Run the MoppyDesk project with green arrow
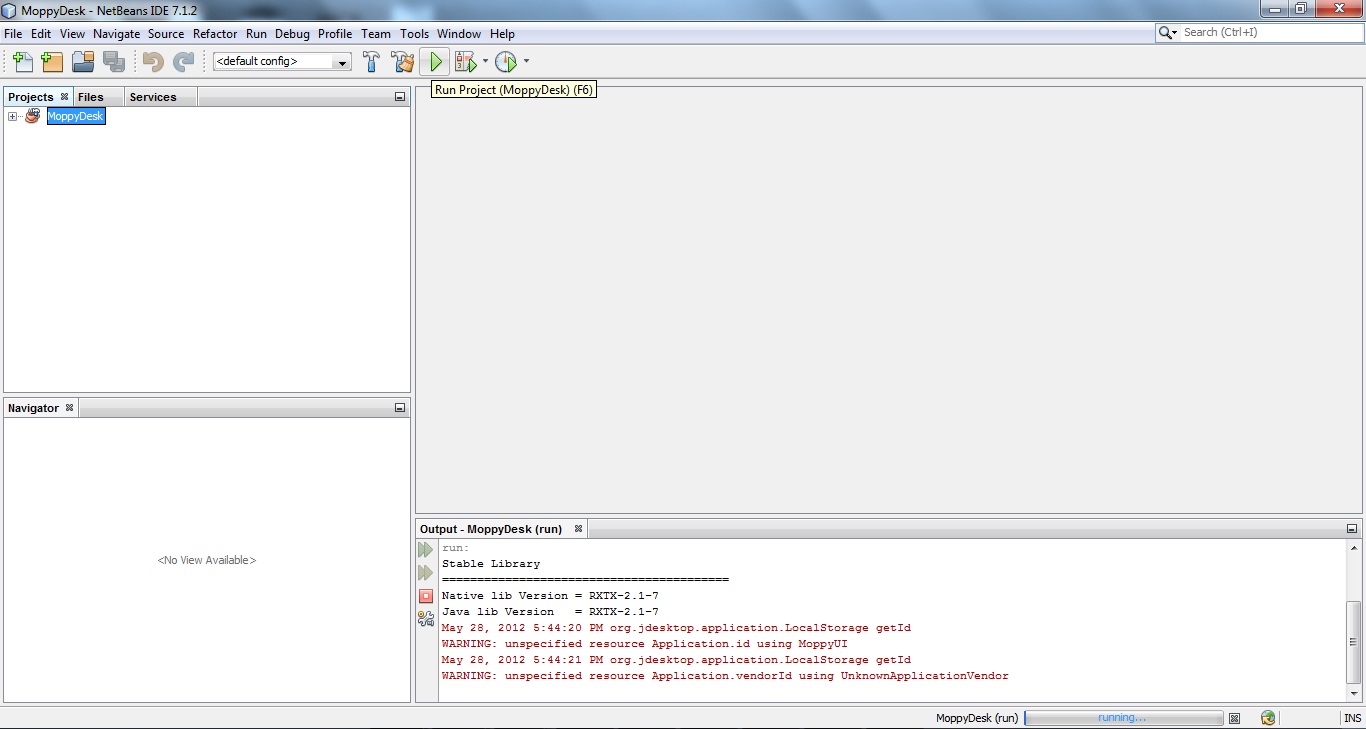This screenshot has width=1366, height=729. (x=435, y=62)
